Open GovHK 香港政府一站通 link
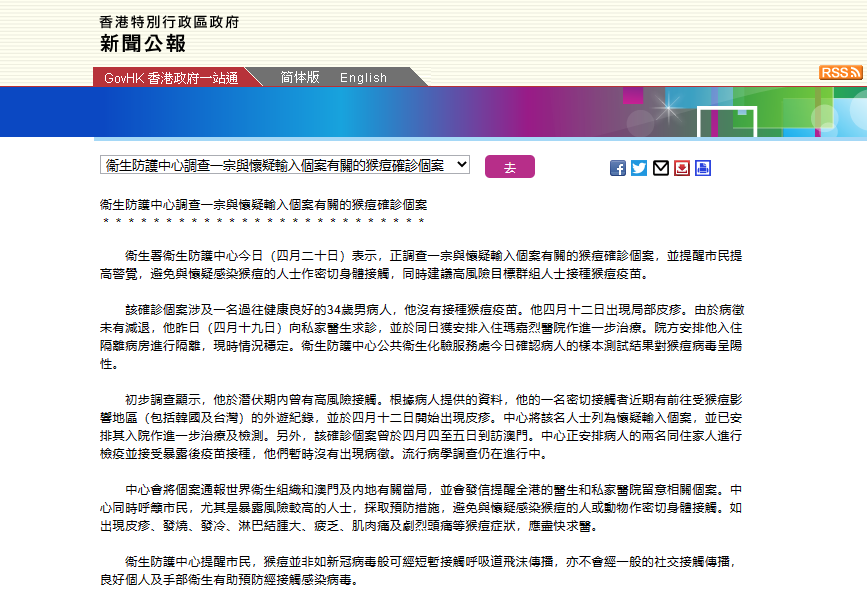Image resolution: width=867 pixels, height=594 pixels. tap(168, 78)
